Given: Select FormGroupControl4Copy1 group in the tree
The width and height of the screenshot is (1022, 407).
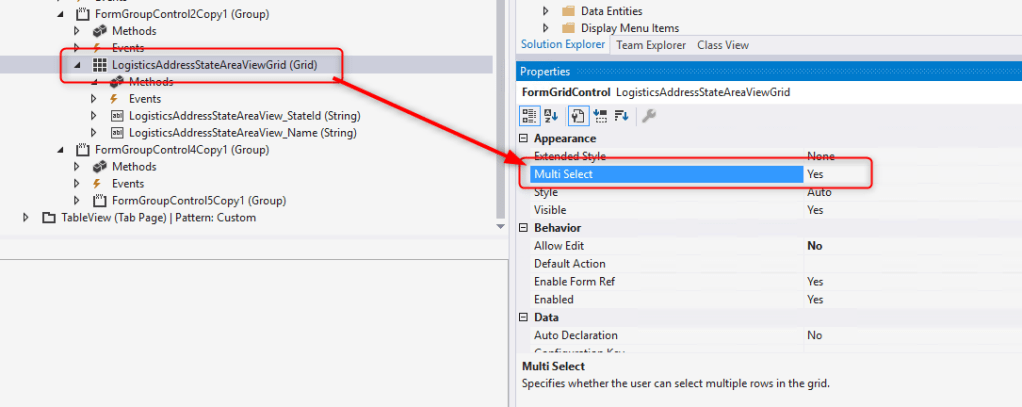Looking at the screenshot, I should [167, 149].
